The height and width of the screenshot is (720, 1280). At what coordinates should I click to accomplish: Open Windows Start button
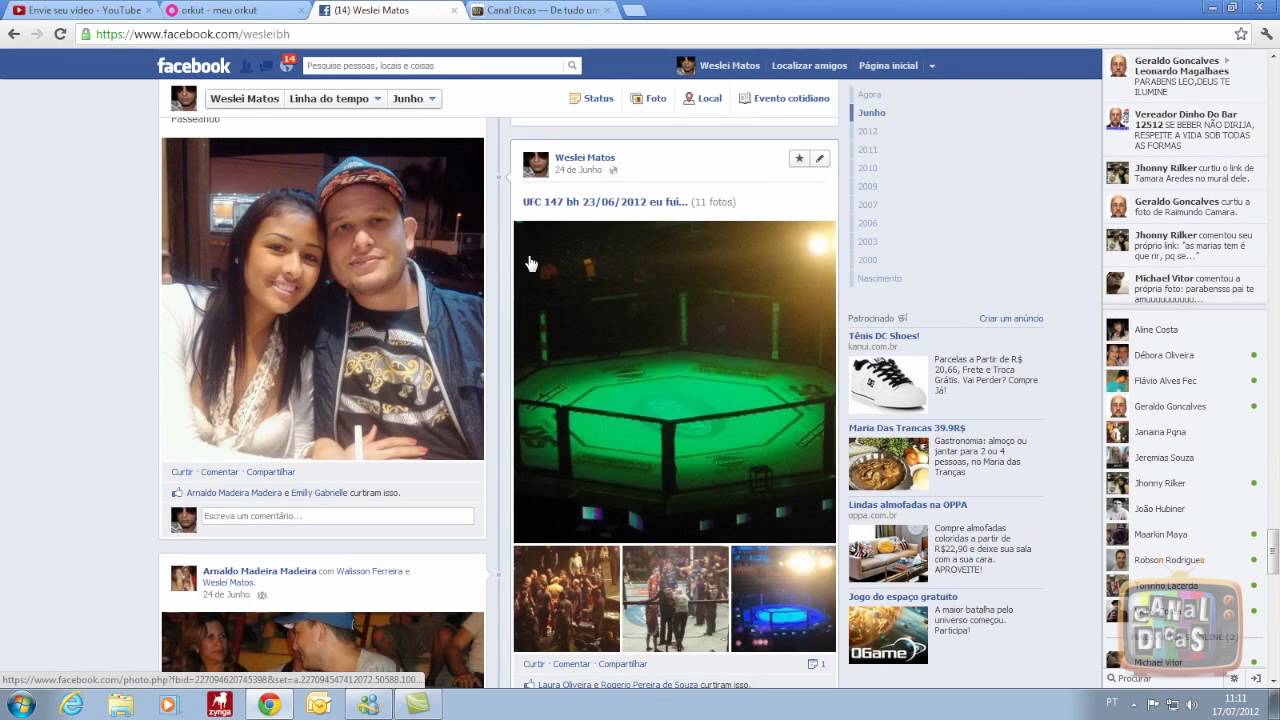coord(21,704)
